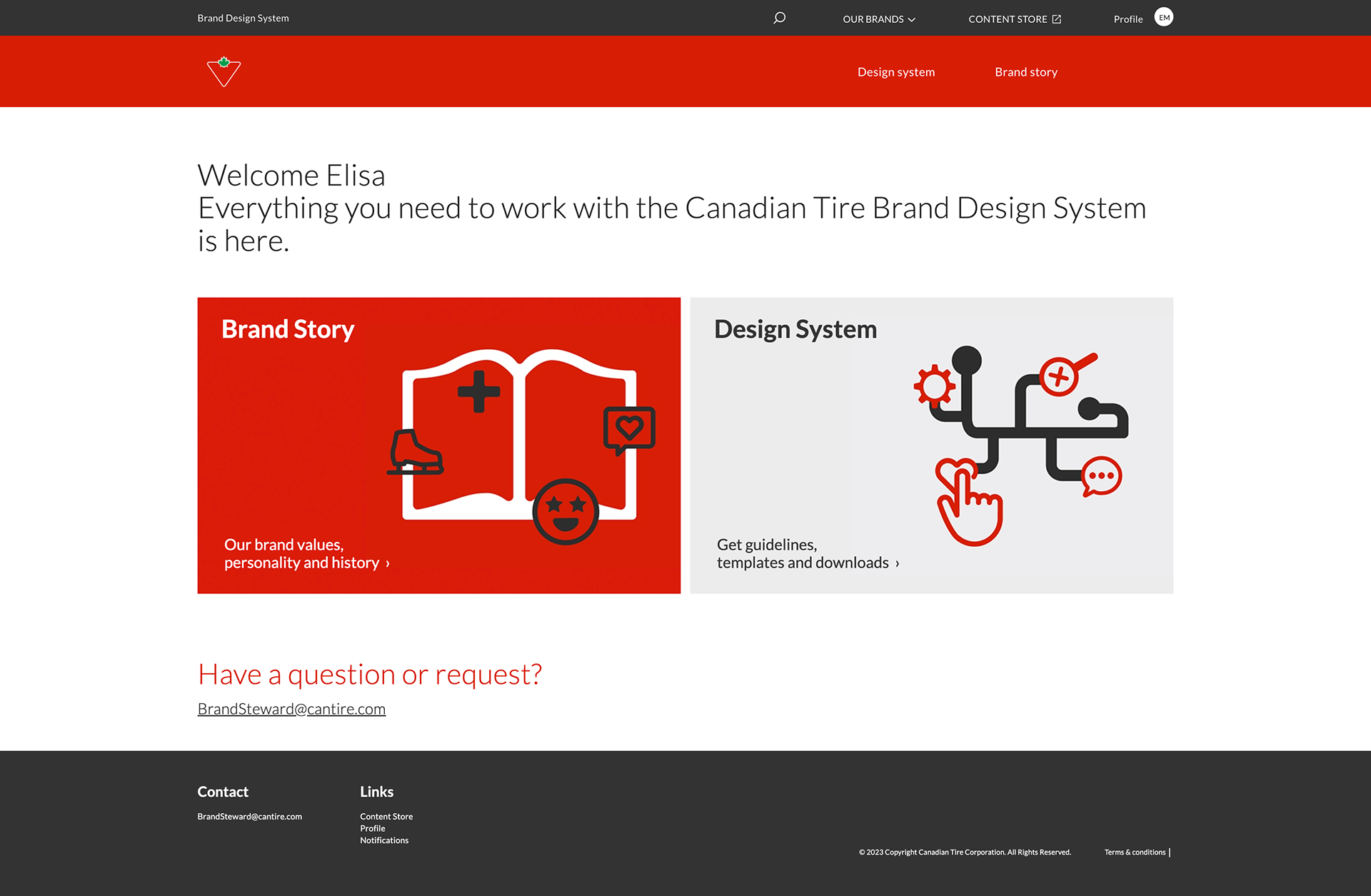
Task: Click 'Our brand values, personality and history'
Action: pyautogui.click(x=307, y=553)
